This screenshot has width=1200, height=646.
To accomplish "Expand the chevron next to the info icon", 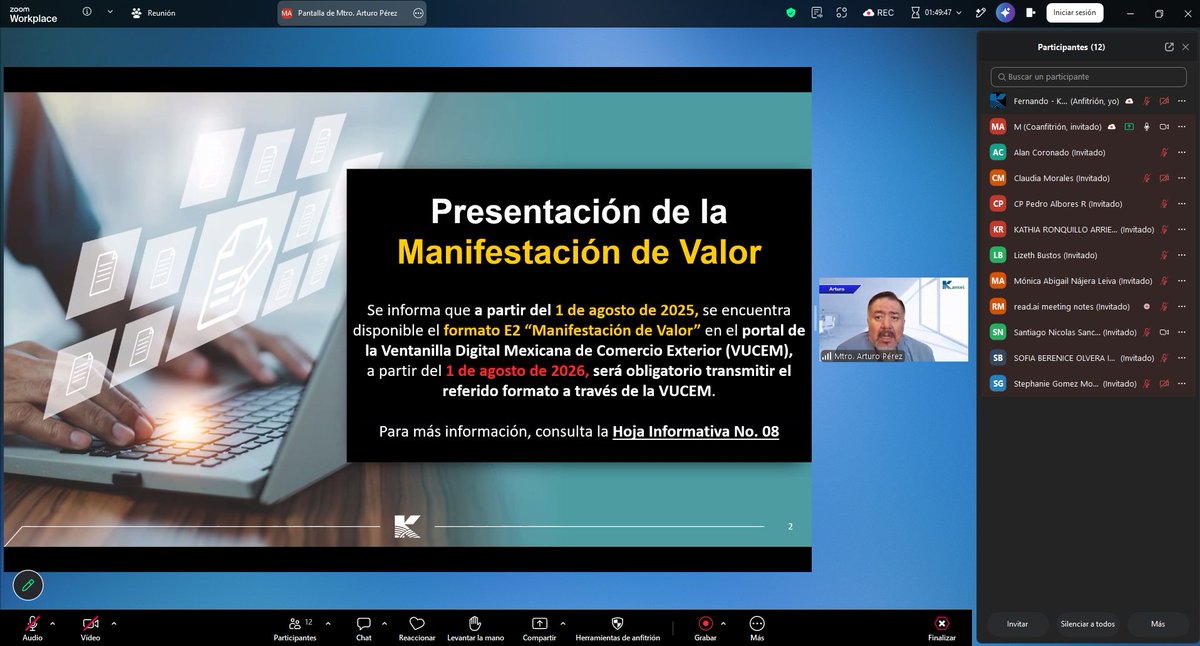I will [110, 13].
